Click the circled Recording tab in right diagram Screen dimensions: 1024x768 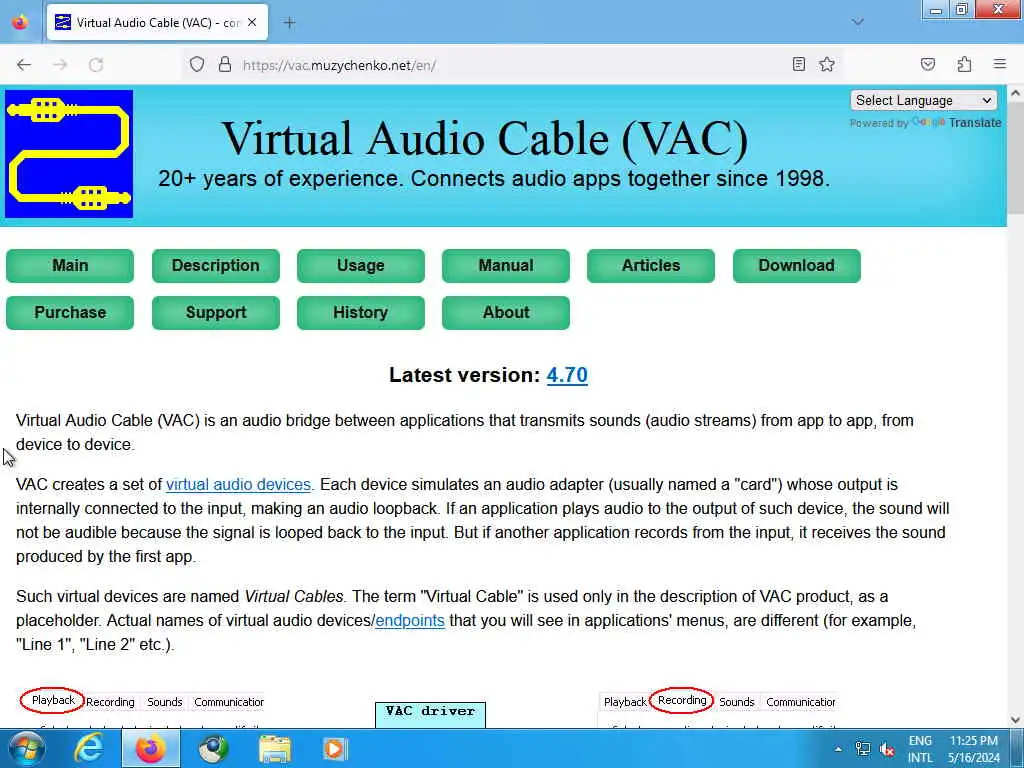(681, 700)
